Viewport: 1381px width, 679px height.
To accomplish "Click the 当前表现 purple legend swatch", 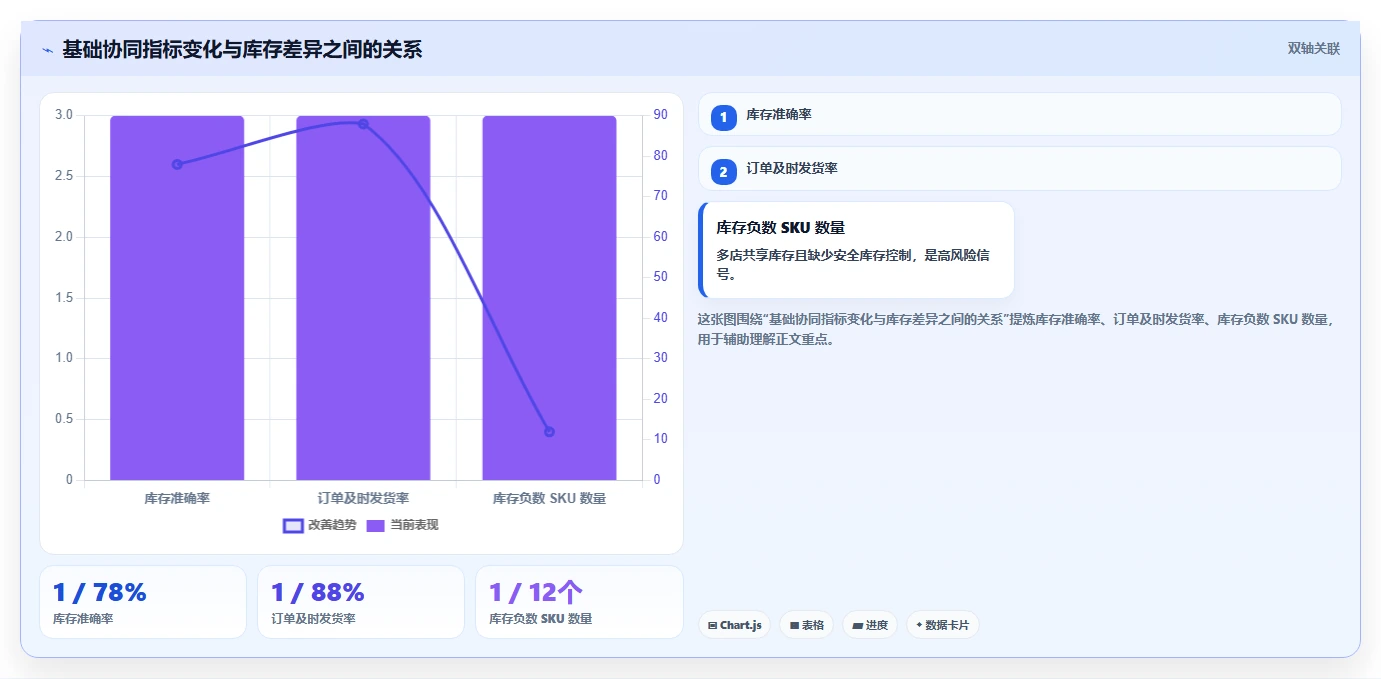I will [375, 525].
